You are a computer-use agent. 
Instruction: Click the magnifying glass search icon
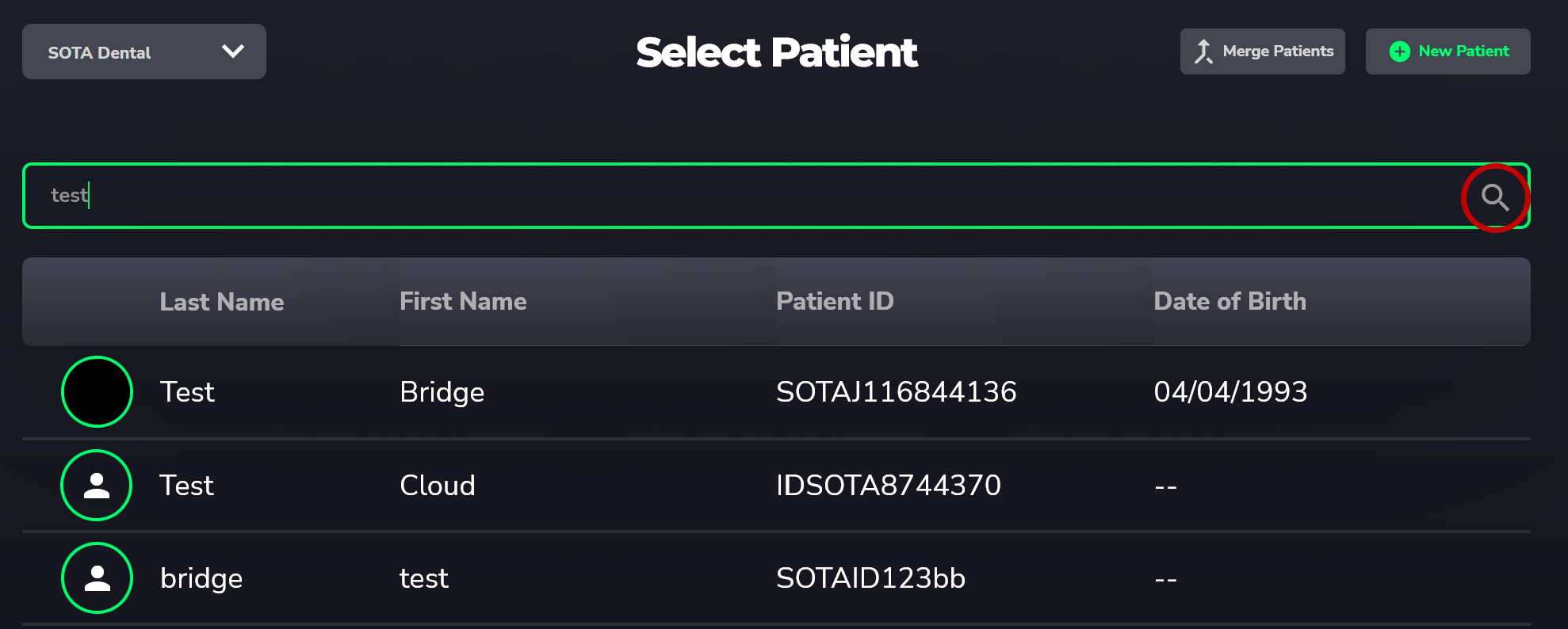coord(1495,197)
